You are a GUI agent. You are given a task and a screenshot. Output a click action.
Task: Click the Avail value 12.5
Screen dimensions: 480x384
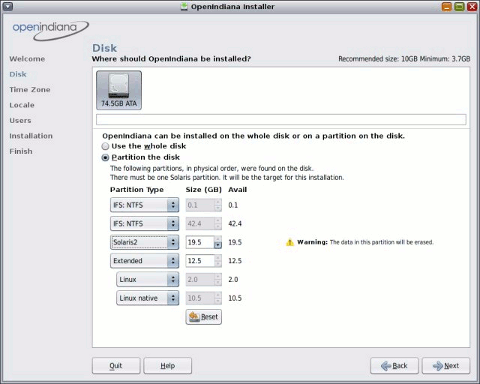[235, 261]
